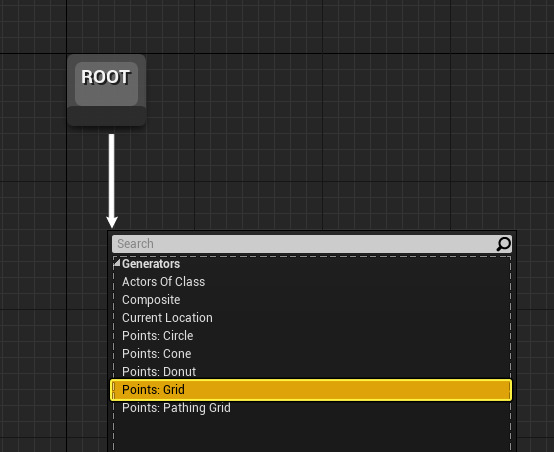The width and height of the screenshot is (554, 452).
Task: Select the ROOT node
Action: (106, 90)
